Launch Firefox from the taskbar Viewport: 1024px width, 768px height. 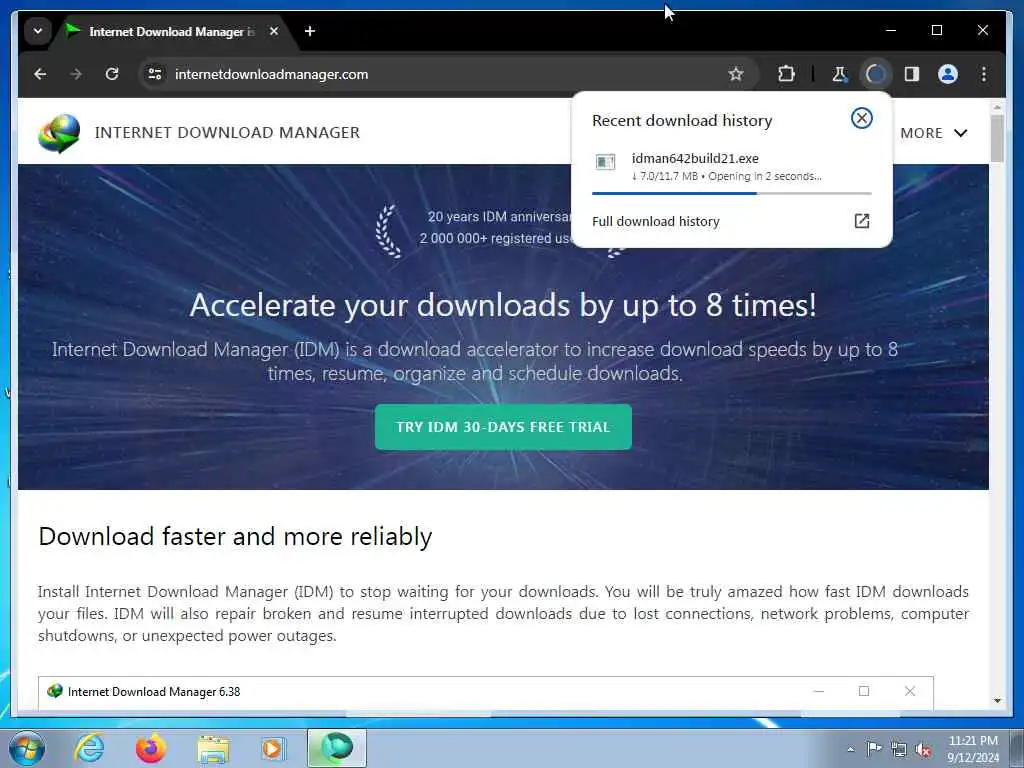[x=150, y=748]
